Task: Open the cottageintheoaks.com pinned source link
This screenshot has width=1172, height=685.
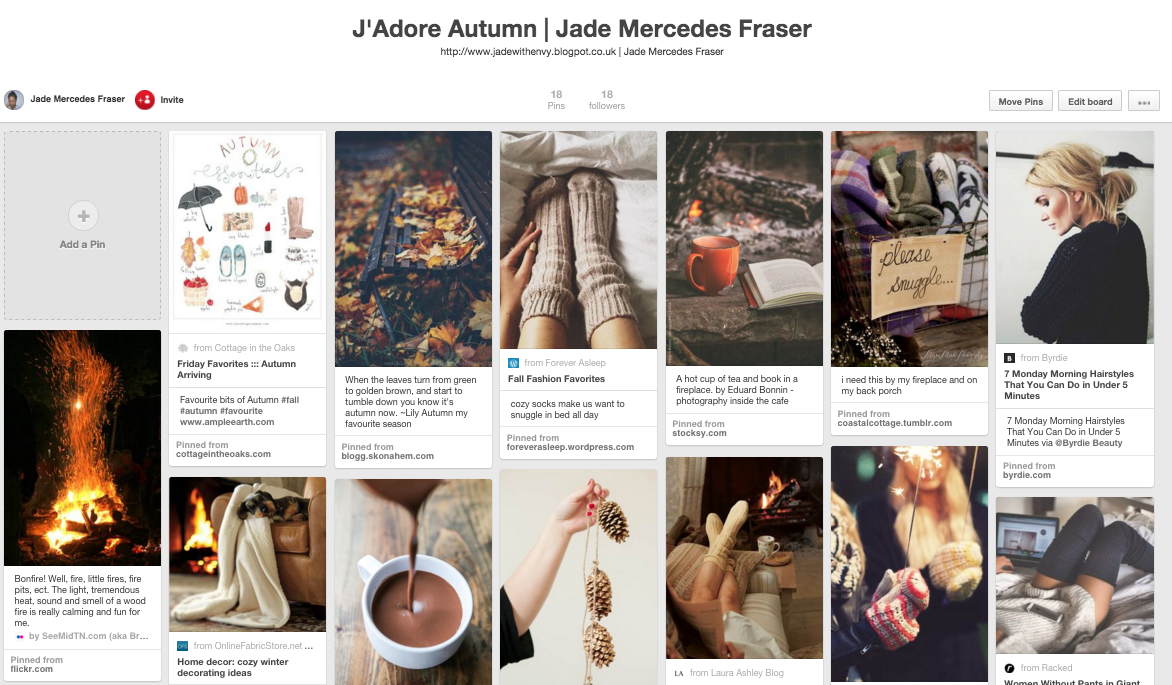Action: [223, 454]
